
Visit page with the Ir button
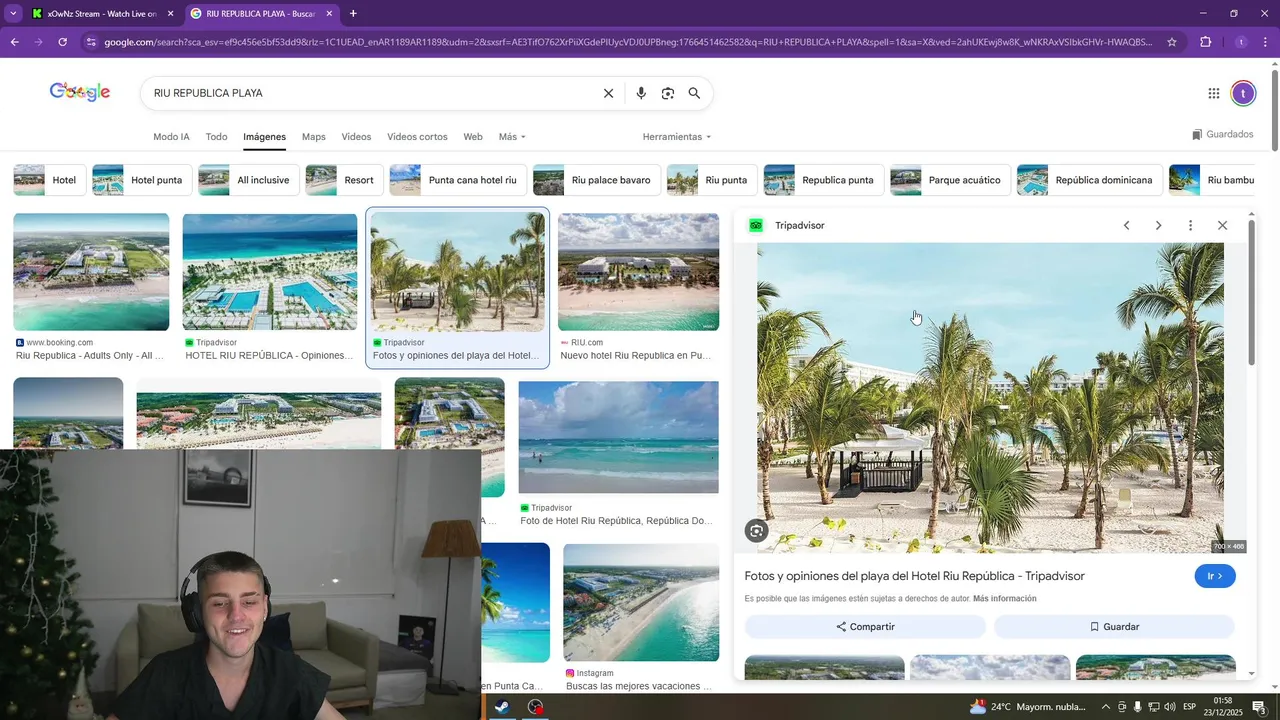(x=1215, y=576)
